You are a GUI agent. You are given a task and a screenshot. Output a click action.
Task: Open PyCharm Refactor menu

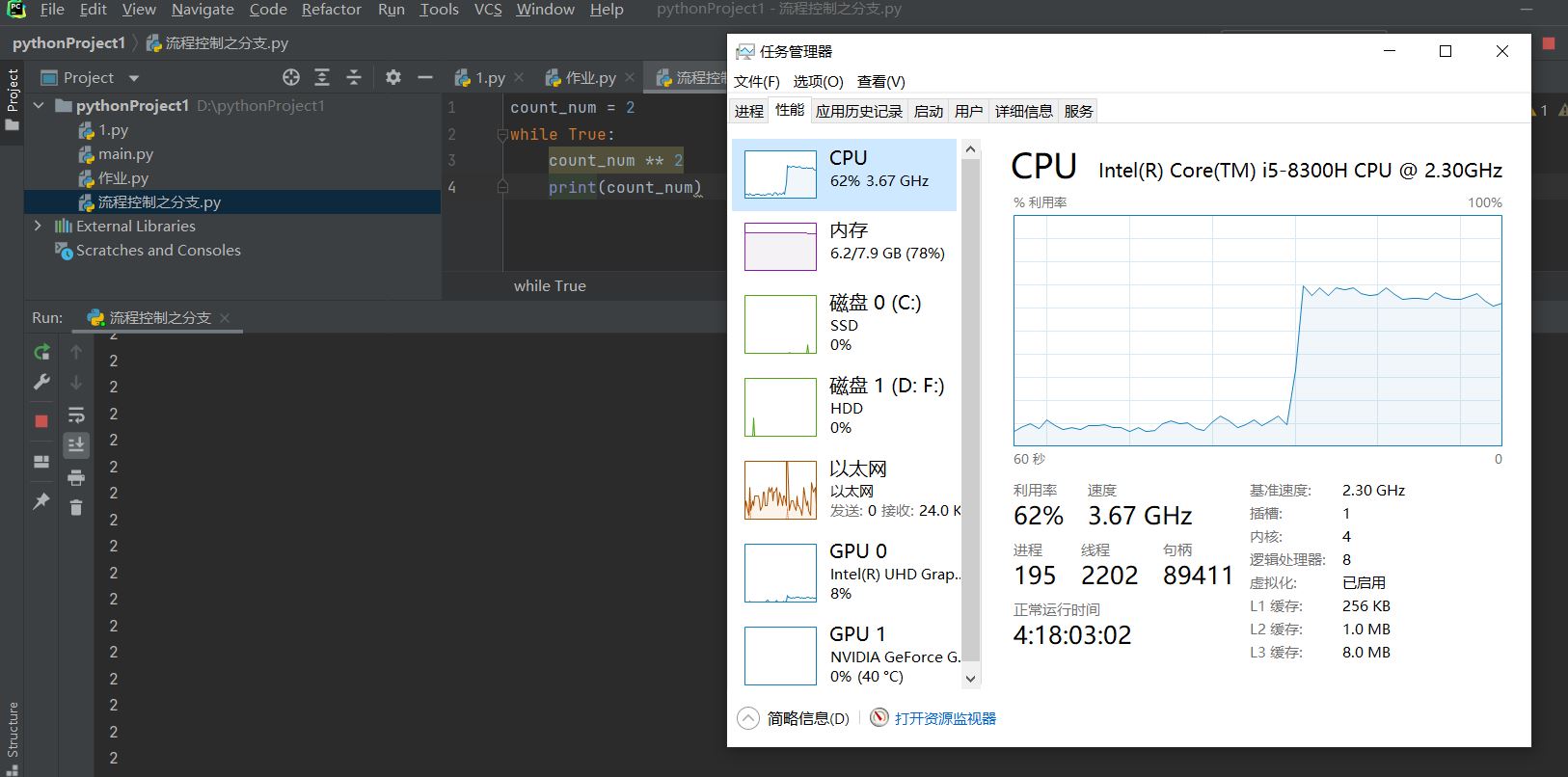[x=332, y=10]
